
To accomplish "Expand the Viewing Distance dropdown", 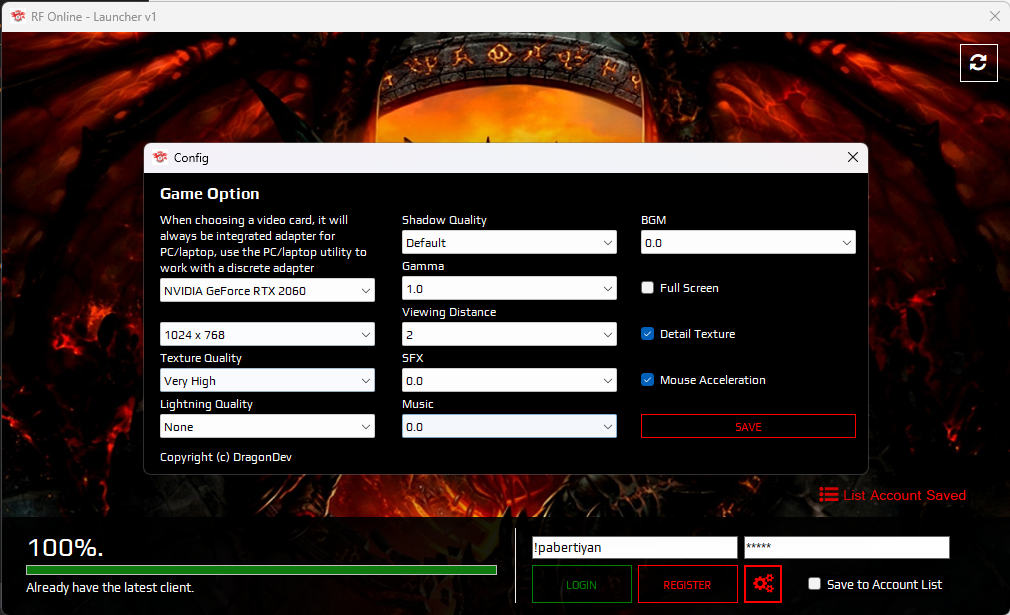I will pos(509,334).
